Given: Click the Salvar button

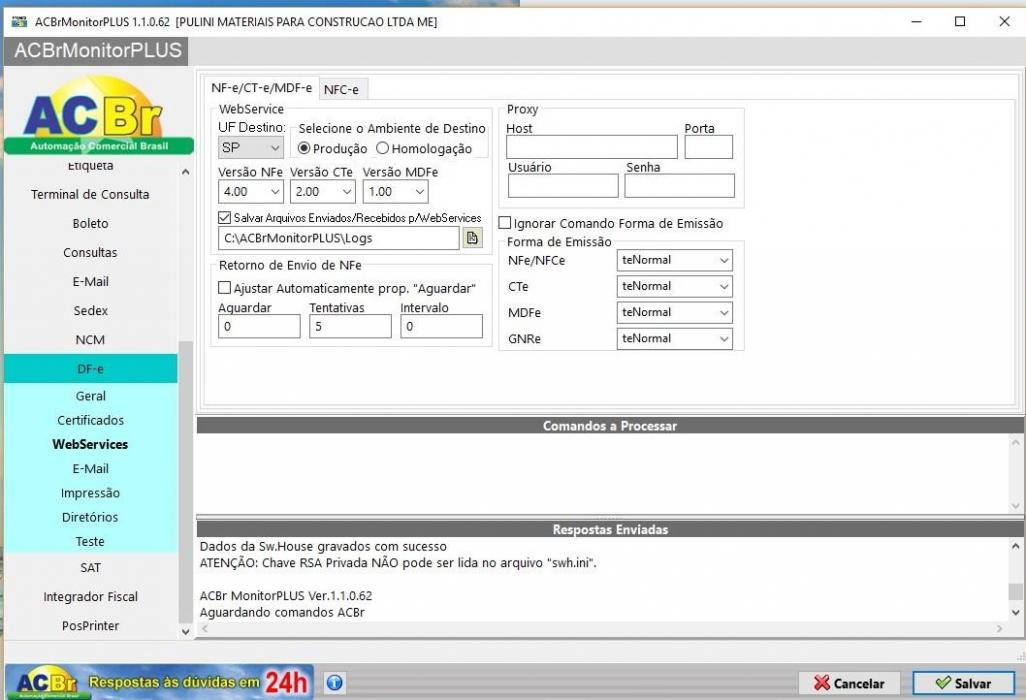Looking at the screenshot, I should (964, 683).
